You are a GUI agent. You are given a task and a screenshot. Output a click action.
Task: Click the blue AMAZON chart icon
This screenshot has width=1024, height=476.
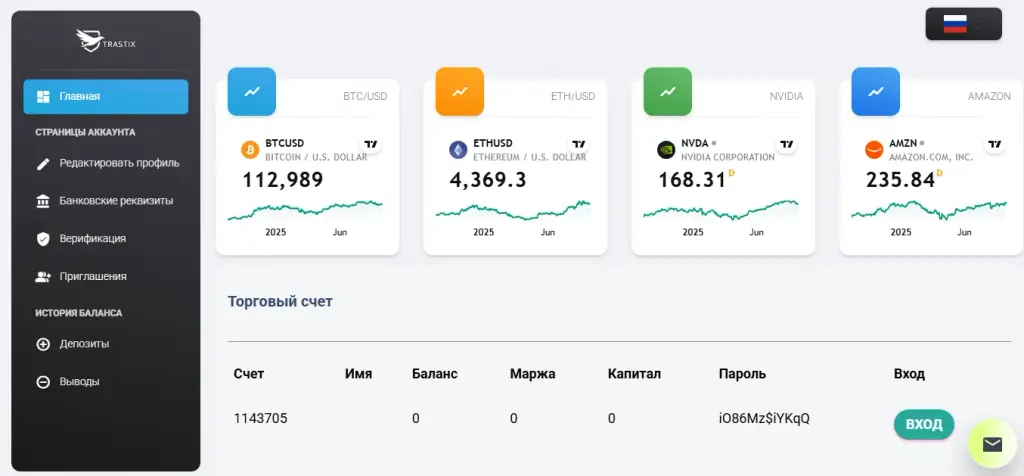point(876,91)
